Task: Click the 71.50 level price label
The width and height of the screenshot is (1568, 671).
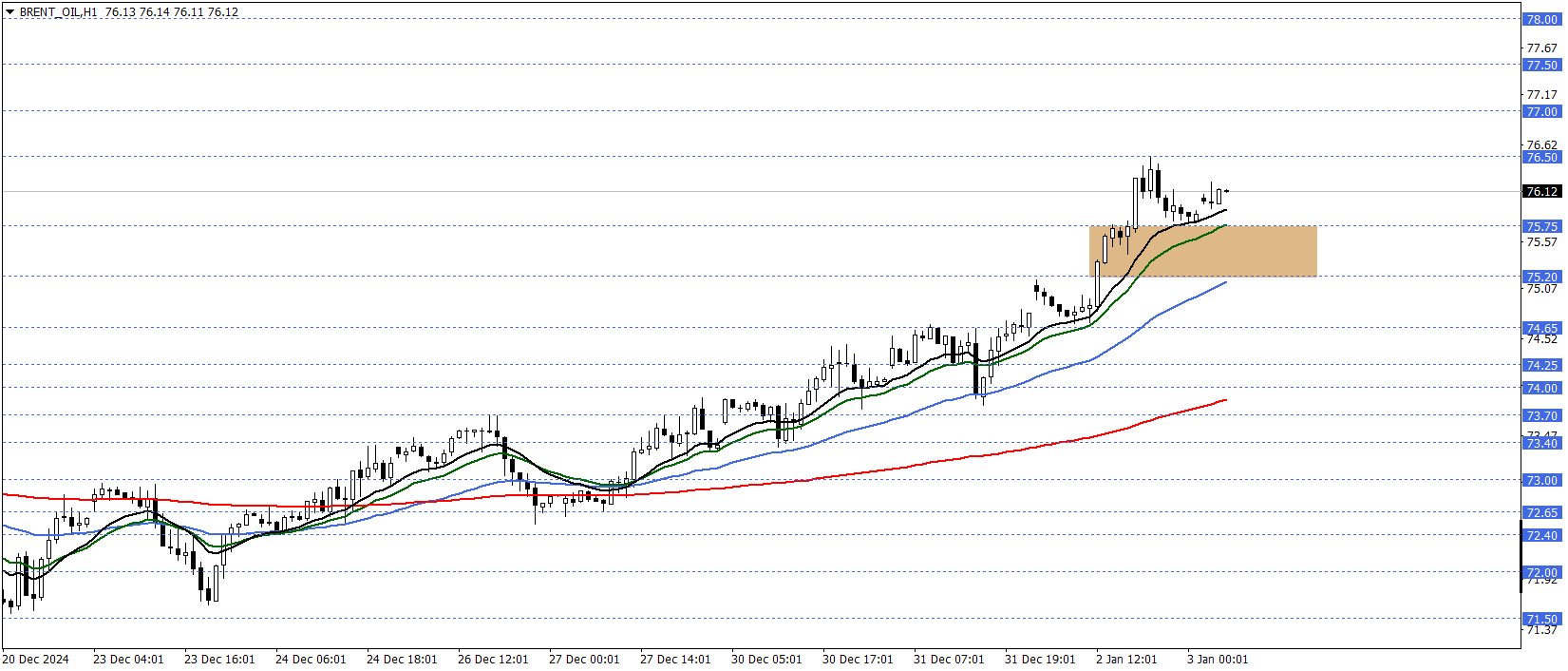Action: [1541, 619]
